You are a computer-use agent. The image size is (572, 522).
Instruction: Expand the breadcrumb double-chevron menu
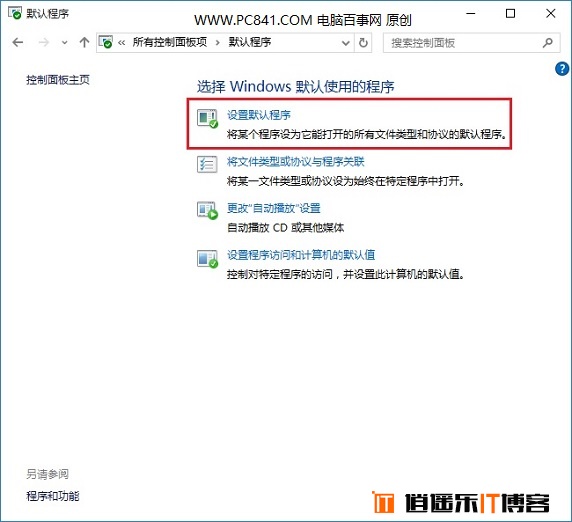(x=121, y=43)
